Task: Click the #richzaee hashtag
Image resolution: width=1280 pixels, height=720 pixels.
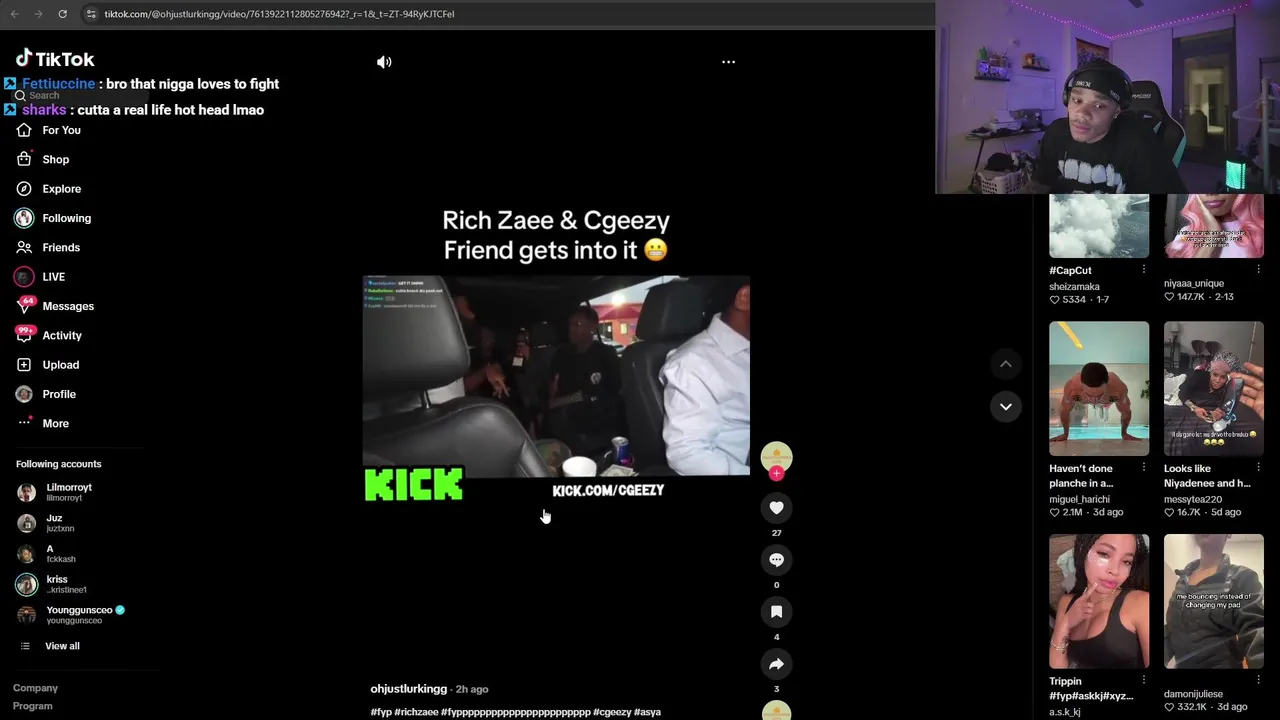Action: [416, 712]
